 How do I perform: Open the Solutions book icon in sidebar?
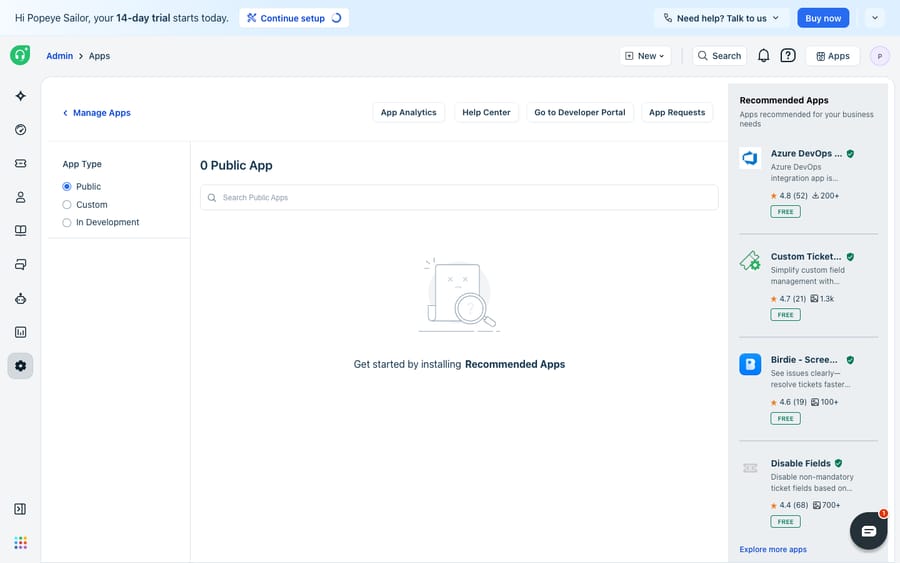click(x=21, y=231)
